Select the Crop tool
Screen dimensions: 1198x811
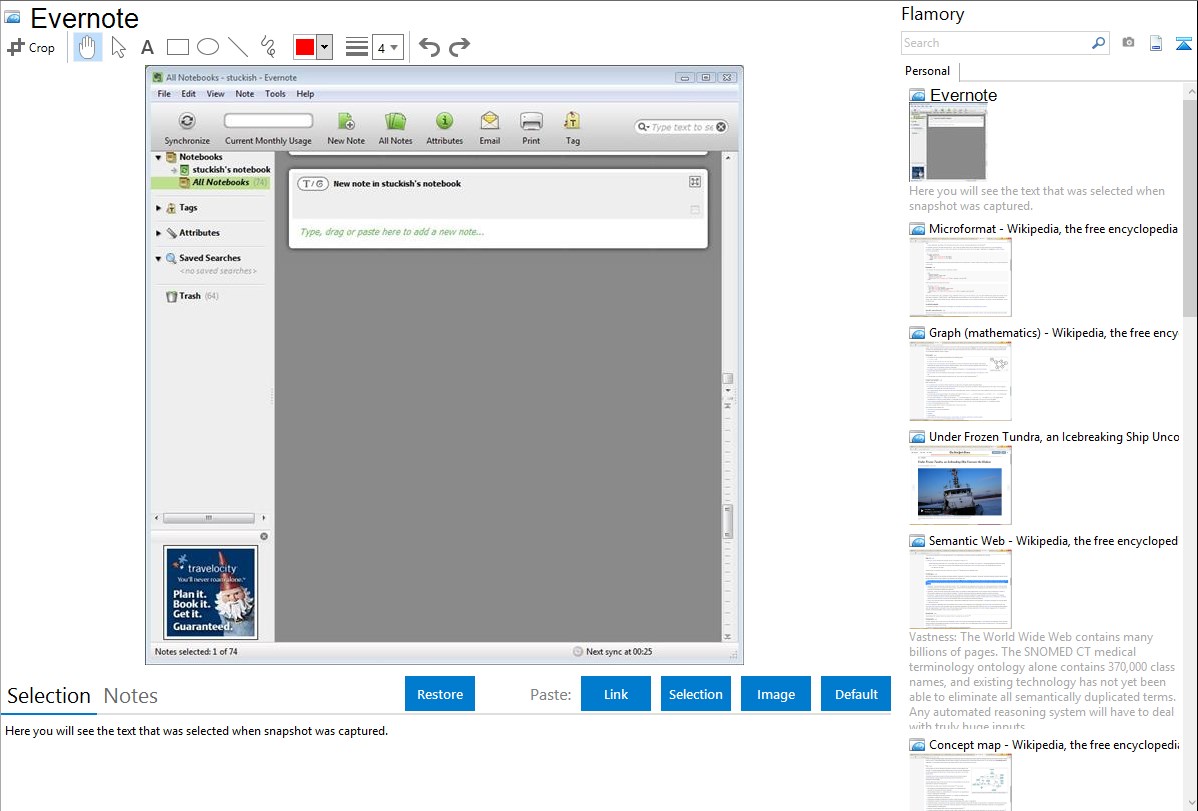[x=31, y=47]
